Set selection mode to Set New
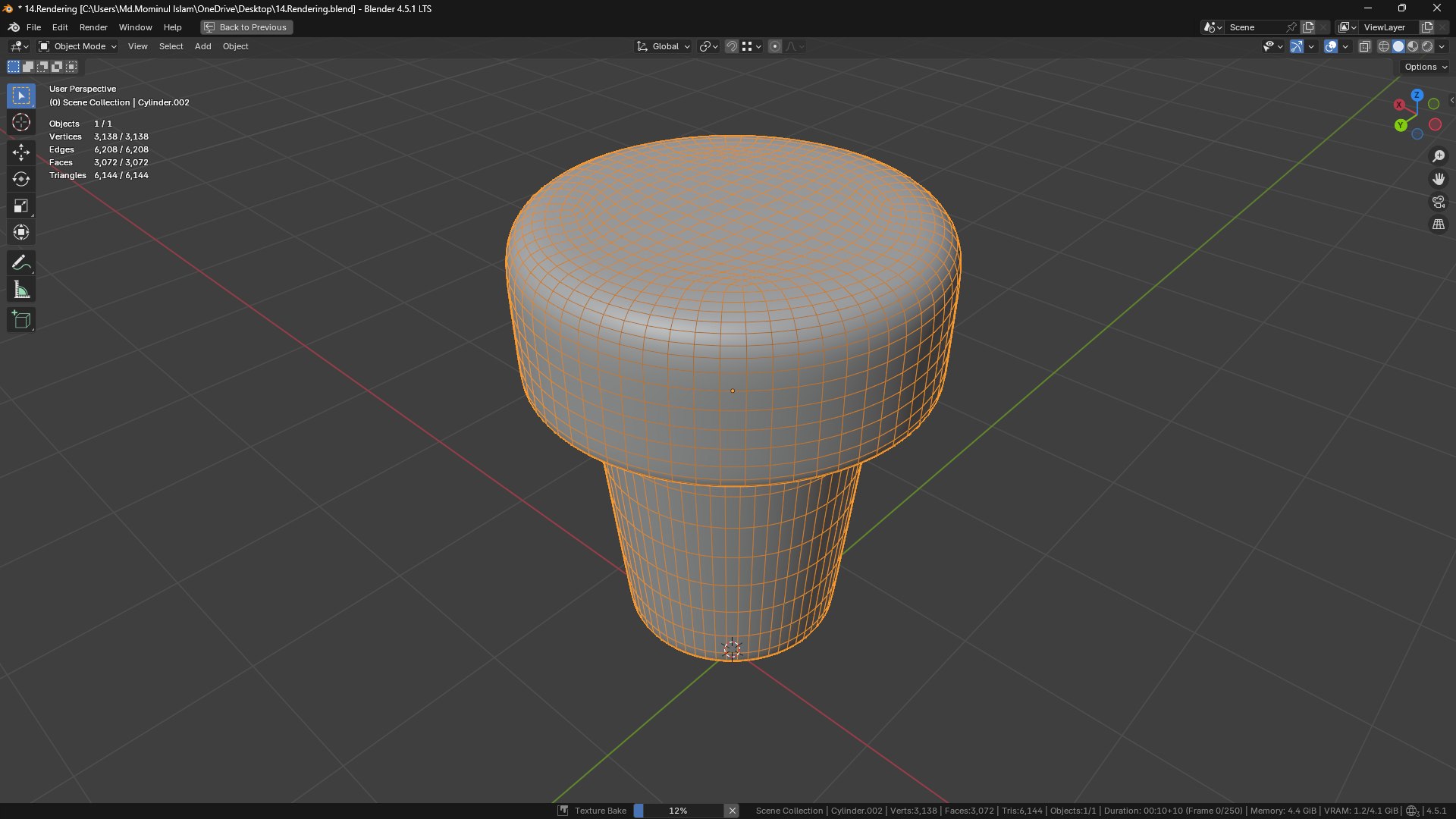This screenshot has height=819, width=1456. [x=14, y=67]
